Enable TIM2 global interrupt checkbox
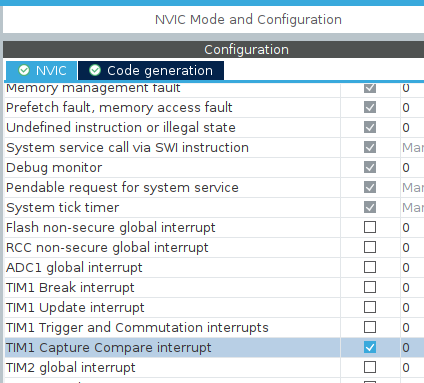Image resolution: width=424 pixels, height=383 pixels. (x=370, y=367)
